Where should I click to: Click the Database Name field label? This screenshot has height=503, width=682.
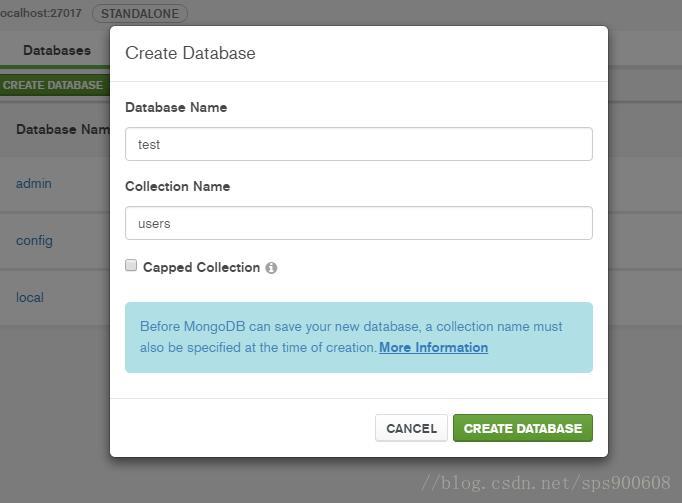(176, 107)
